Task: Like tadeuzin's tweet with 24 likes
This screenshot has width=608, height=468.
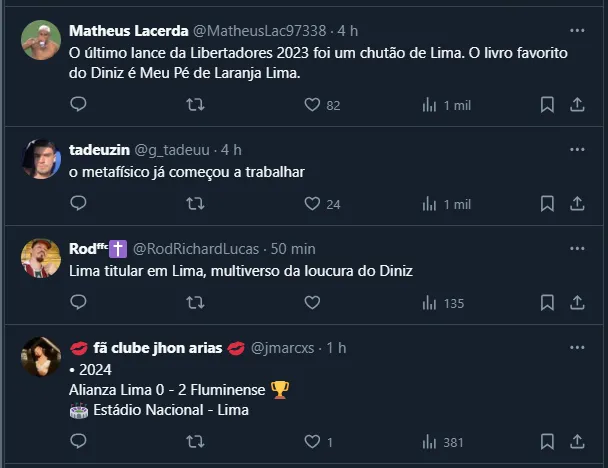Action: 312,203
